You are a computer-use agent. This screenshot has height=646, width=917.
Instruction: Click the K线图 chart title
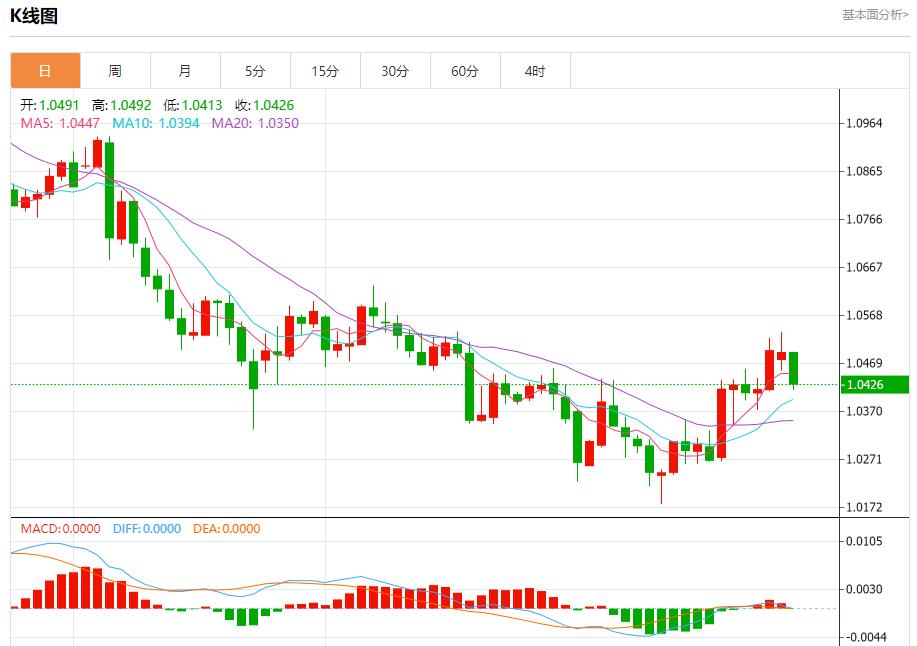[x=34, y=15]
